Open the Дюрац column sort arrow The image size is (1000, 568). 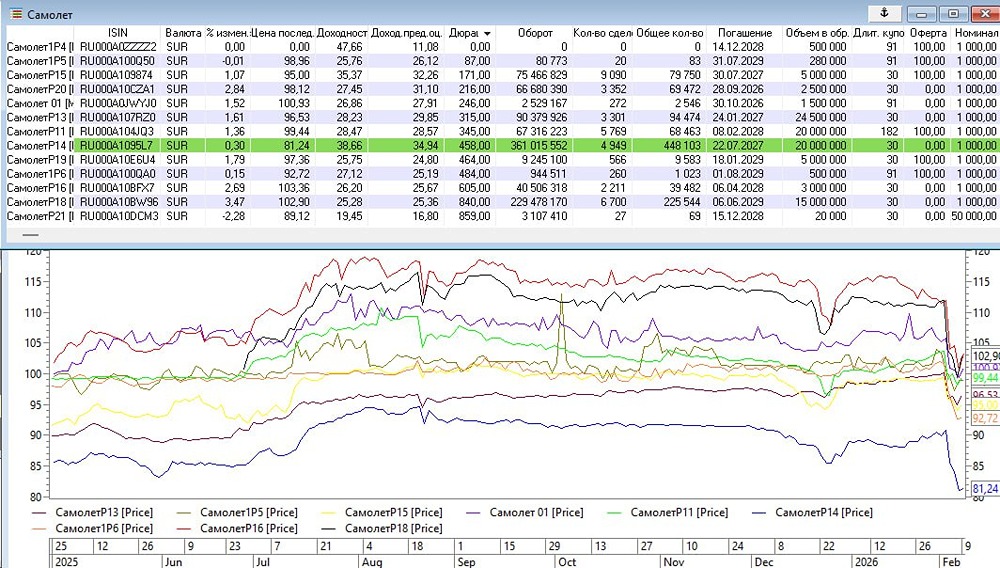[487, 33]
